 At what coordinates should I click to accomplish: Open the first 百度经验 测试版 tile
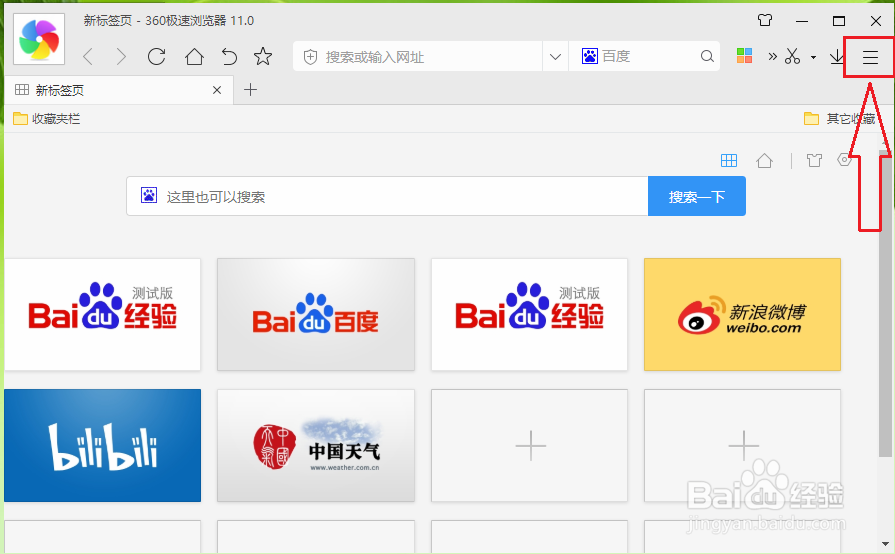pos(103,314)
